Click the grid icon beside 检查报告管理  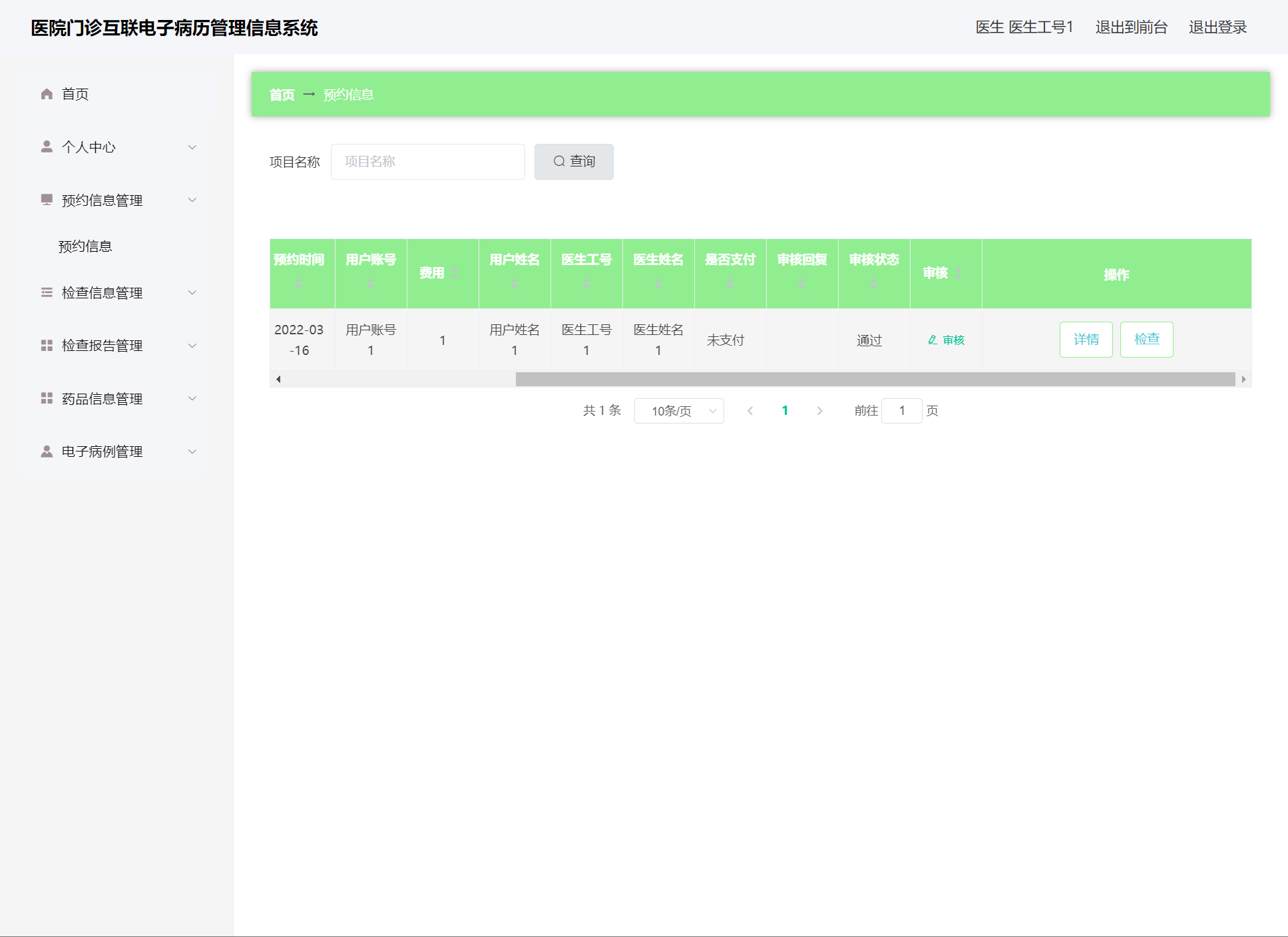click(47, 345)
